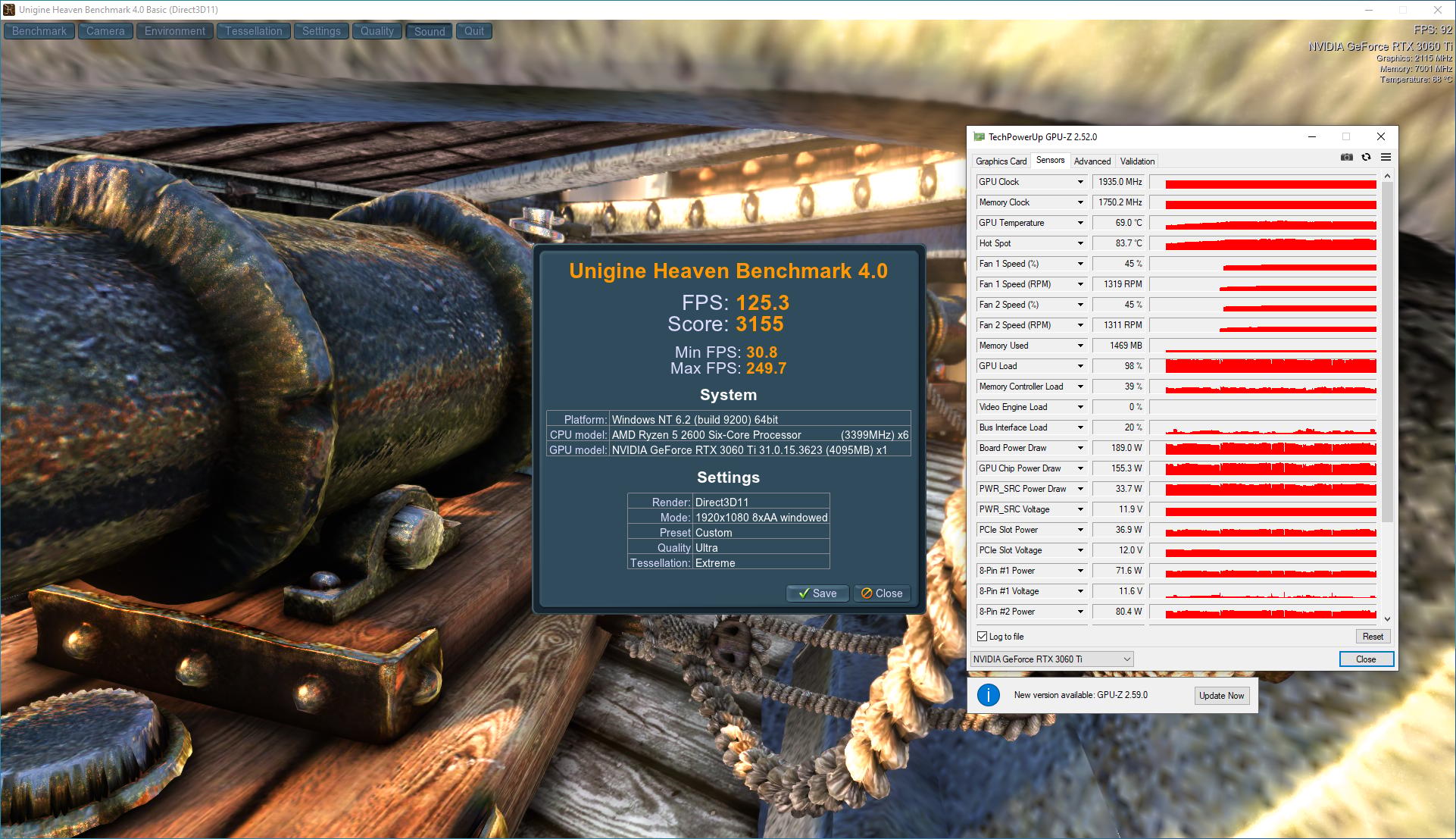Toggle the Sound button in Heaven toolbar

click(430, 31)
